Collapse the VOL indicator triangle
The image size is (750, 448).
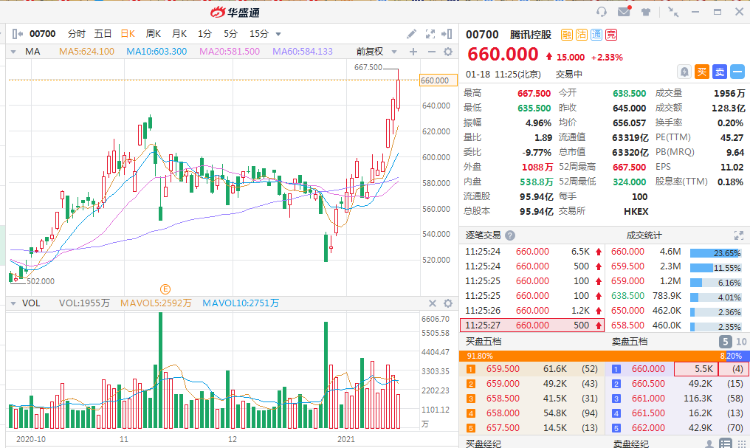[x=13, y=303]
